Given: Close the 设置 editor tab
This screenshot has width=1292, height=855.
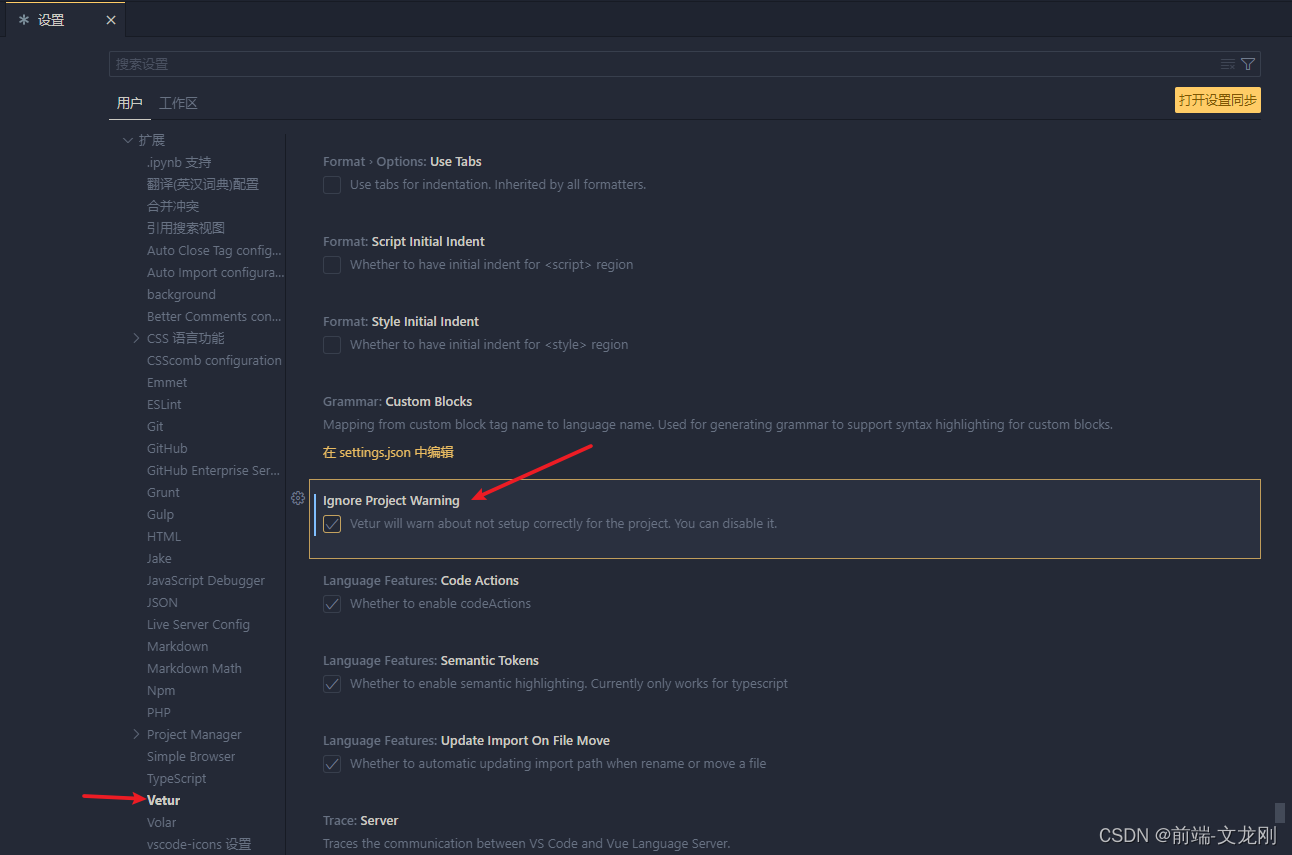Looking at the screenshot, I should (111, 18).
